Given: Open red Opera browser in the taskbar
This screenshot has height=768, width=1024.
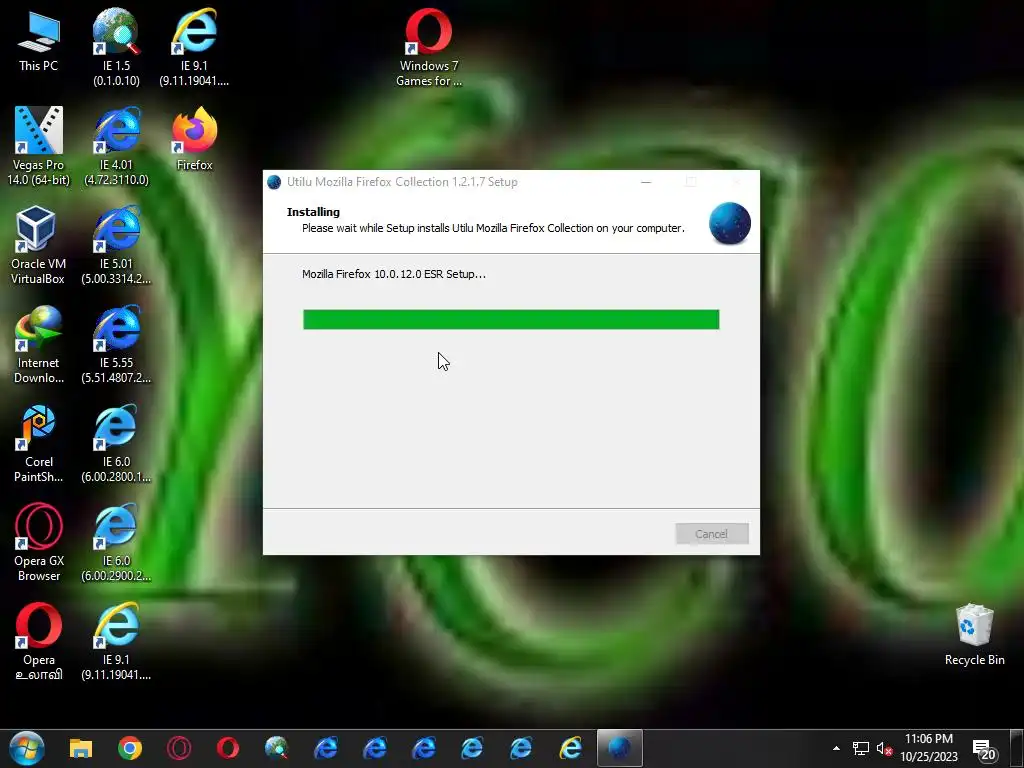Looking at the screenshot, I should pyautogui.click(x=228, y=748).
